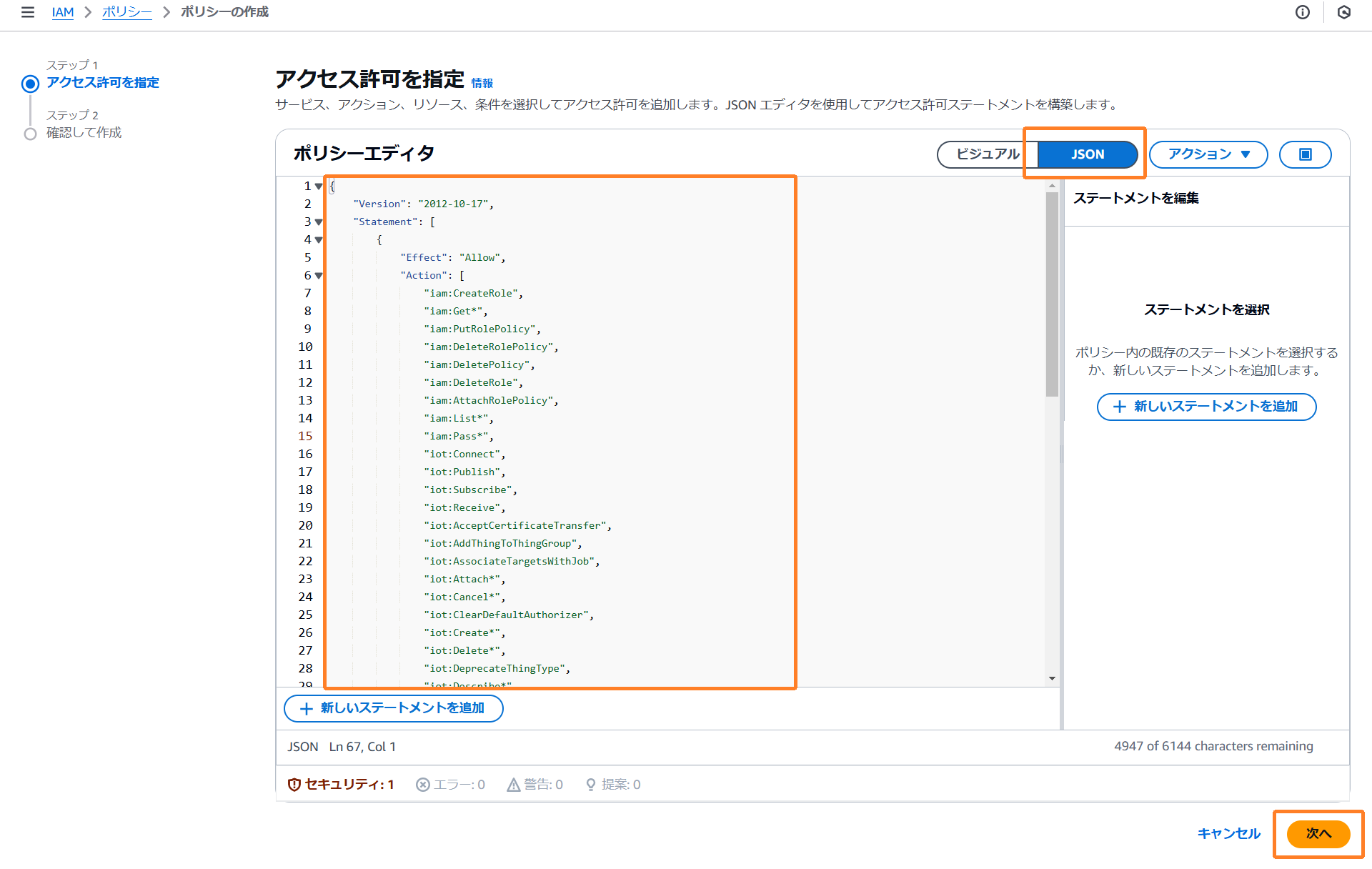Click the editor vertical scrollbar down arrow
The image size is (1372, 869).
(1052, 678)
